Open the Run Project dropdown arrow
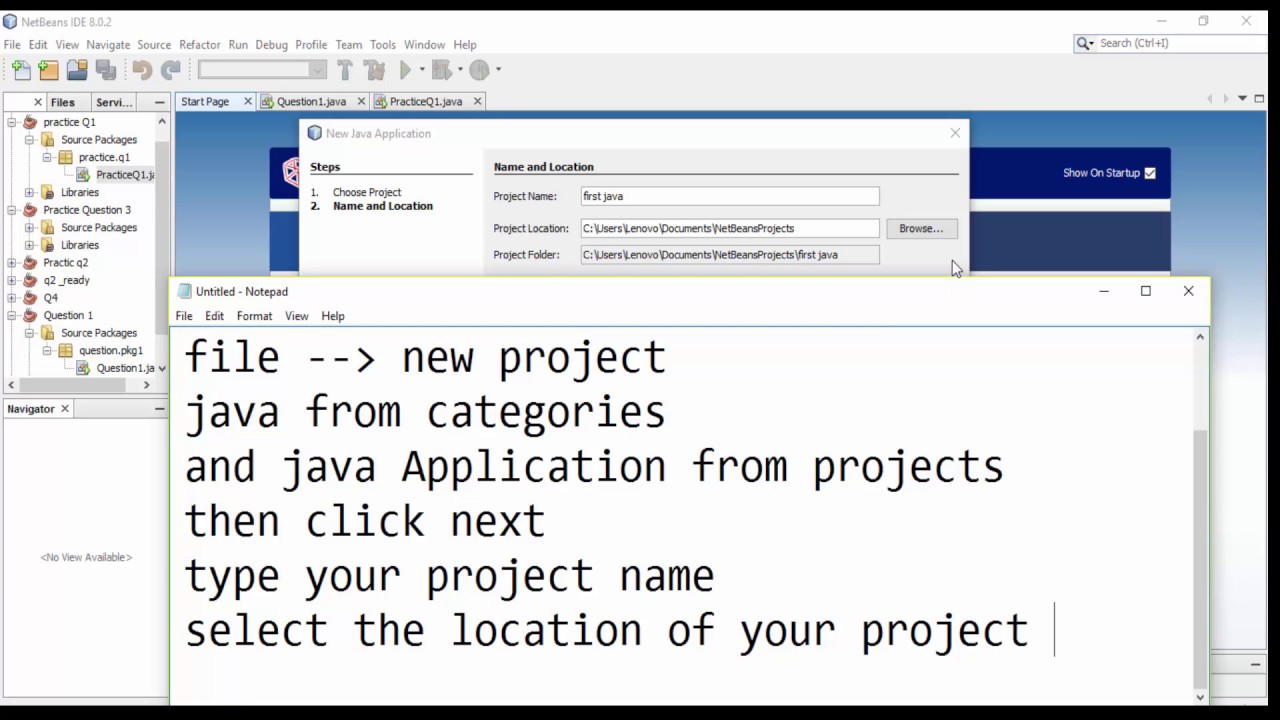 (x=422, y=70)
